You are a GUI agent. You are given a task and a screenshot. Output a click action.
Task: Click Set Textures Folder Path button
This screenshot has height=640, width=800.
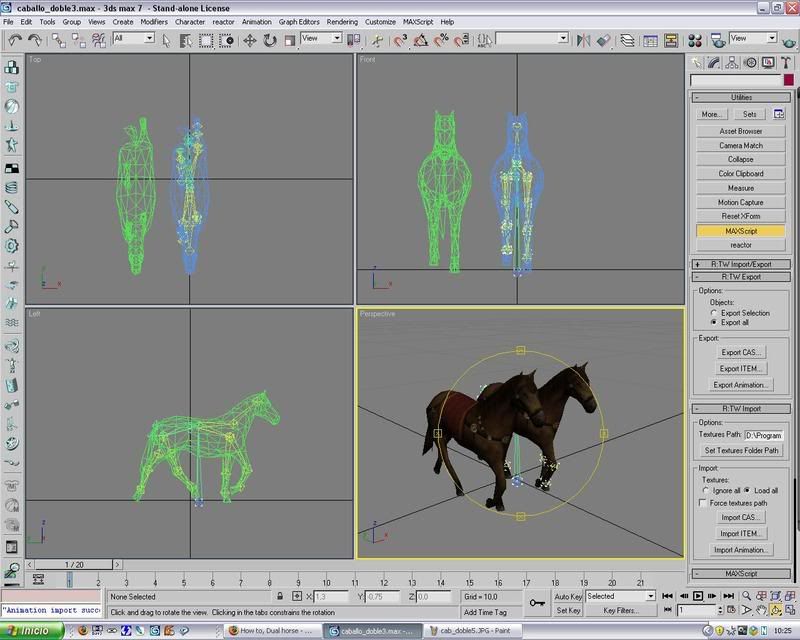coord(741,451)
